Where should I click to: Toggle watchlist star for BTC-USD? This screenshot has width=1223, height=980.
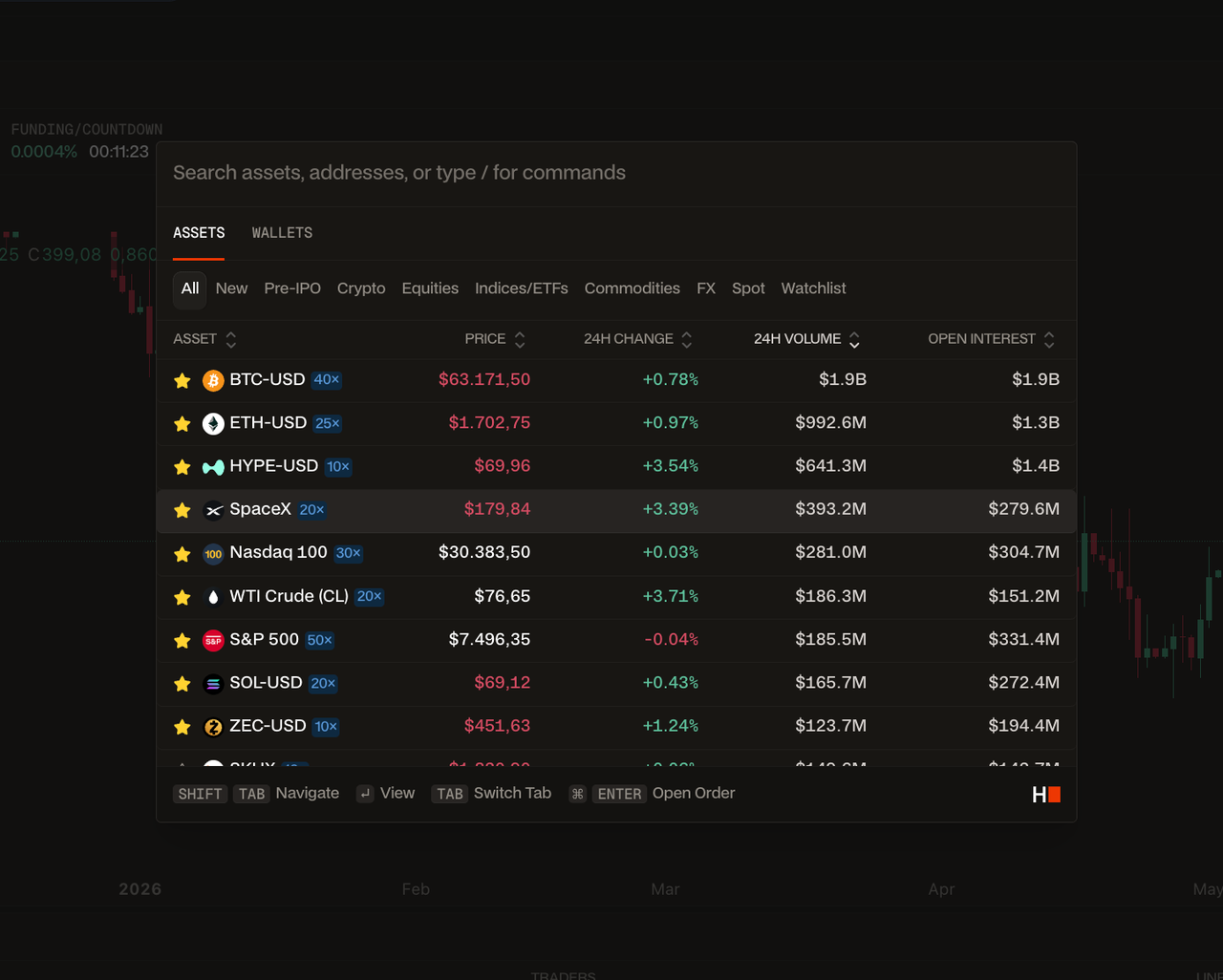coord(182,381)
